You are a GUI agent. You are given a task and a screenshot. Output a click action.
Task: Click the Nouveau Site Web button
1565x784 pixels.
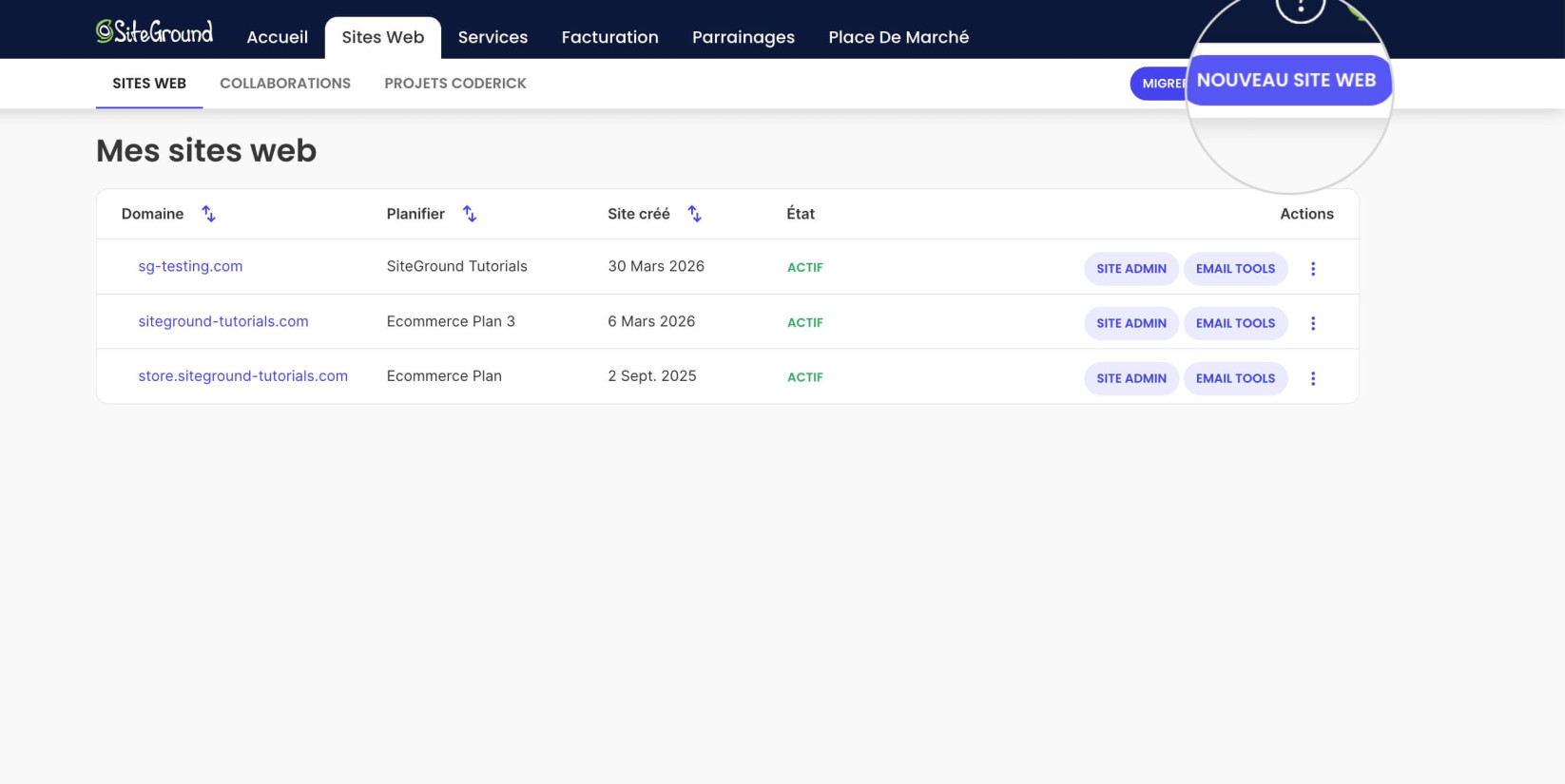pyautogui.click(x=1286, y=80)
